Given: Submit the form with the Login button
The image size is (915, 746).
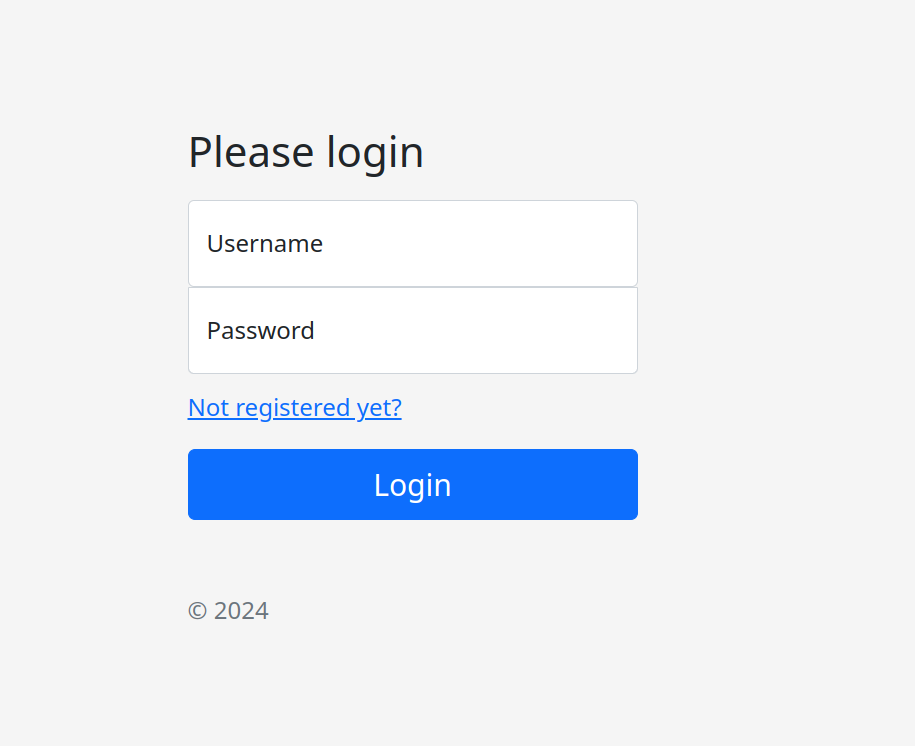Looking at the screenshot, I should coord(412,485).
